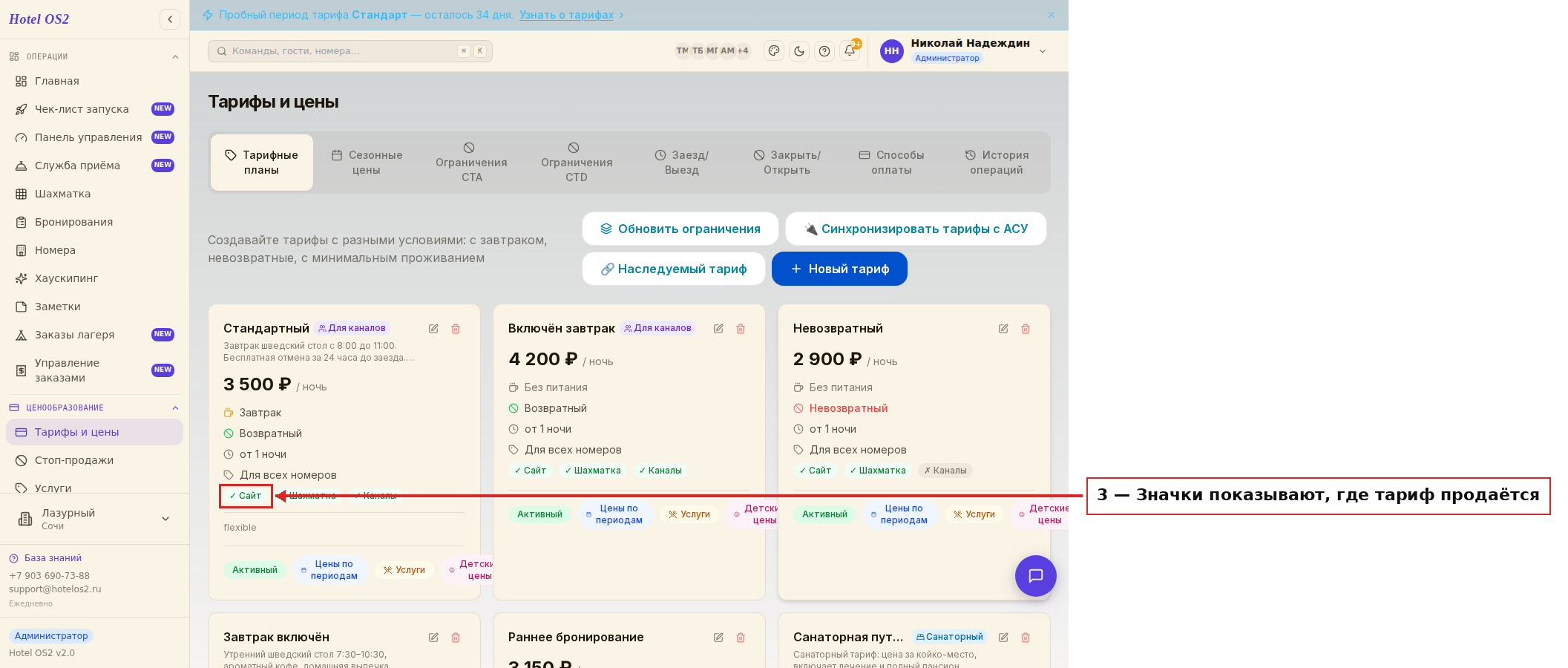This screenshot has height=668, width=1568.
Task: Switch to Тарифные планы tab
Action: click(262, 163)
